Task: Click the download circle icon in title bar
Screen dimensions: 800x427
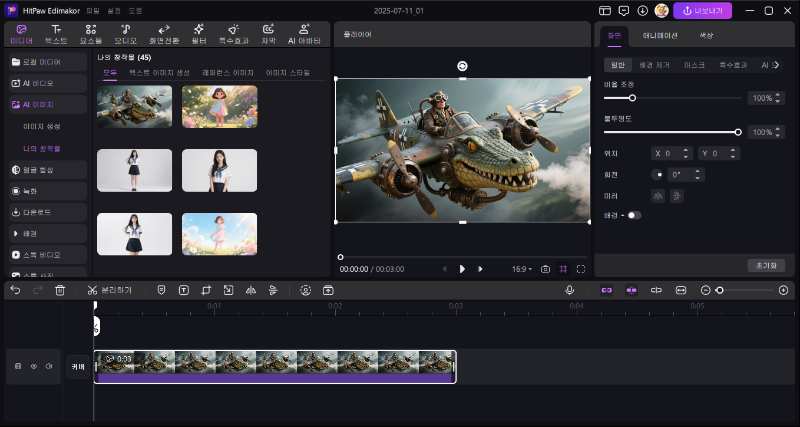Action: click(642, 11)
